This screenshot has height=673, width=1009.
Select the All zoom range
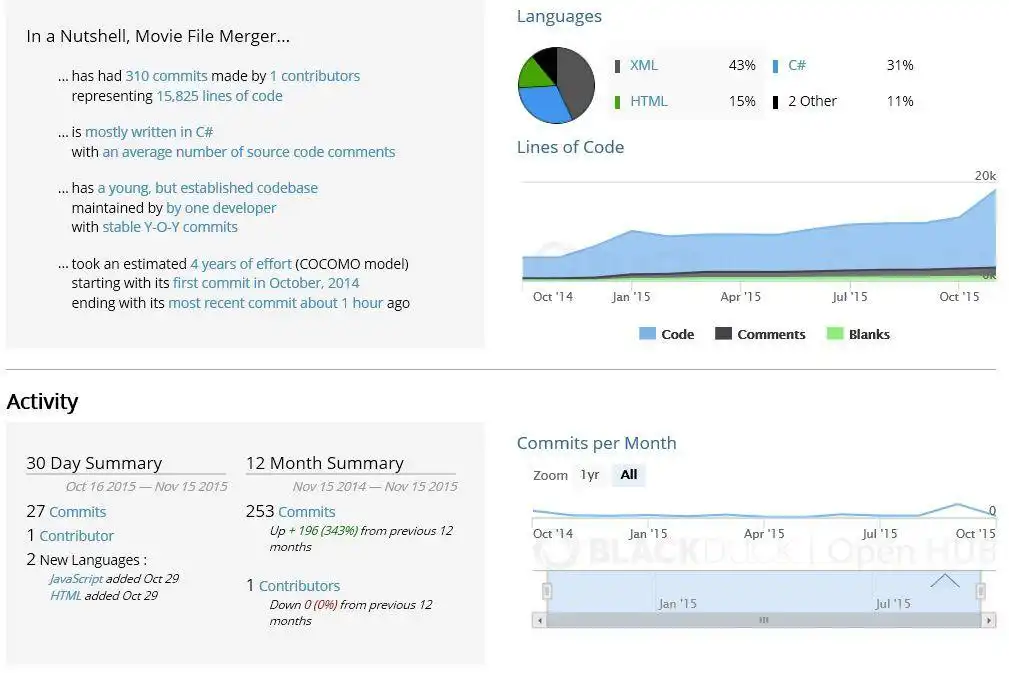tap(628, 475)
